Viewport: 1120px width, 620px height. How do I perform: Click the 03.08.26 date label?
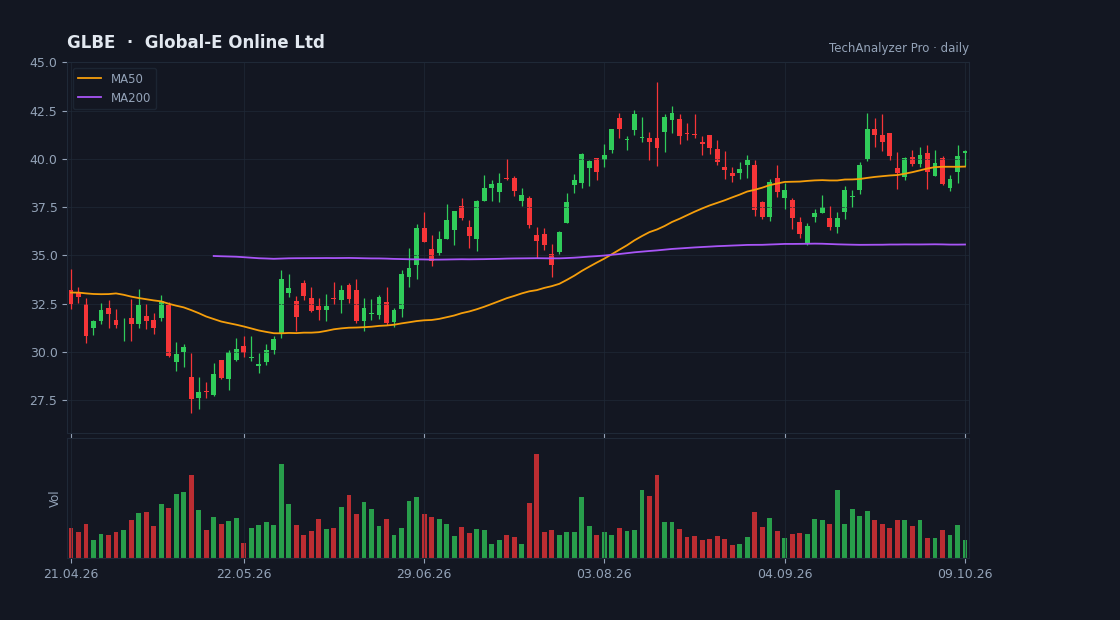click(x=604, y=574)
